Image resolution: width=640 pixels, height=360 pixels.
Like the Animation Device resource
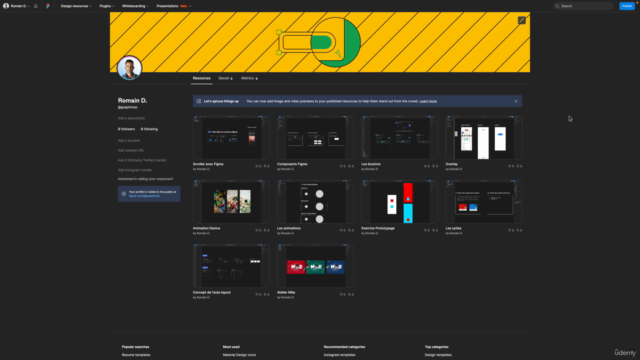coord(257,230)
